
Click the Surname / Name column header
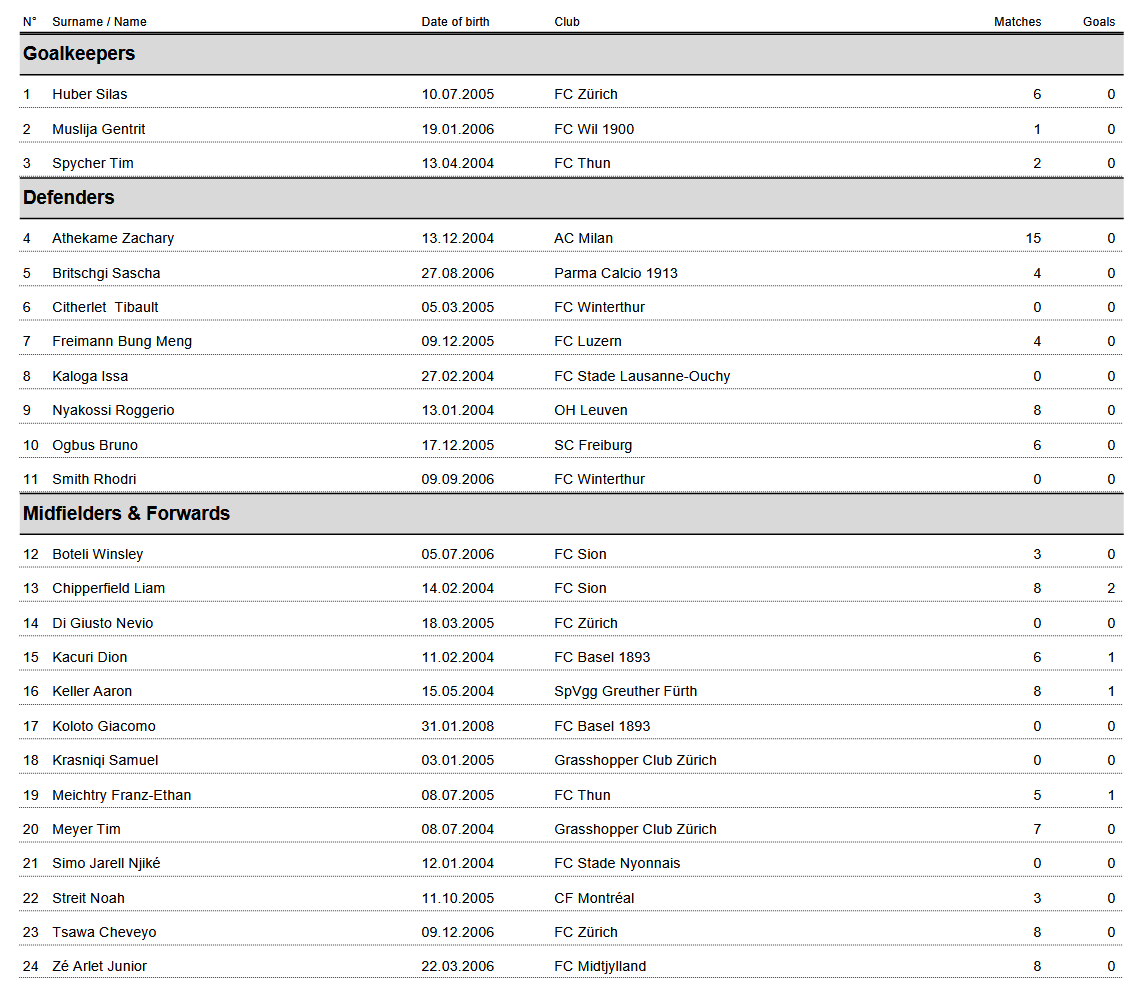point(99,22)
